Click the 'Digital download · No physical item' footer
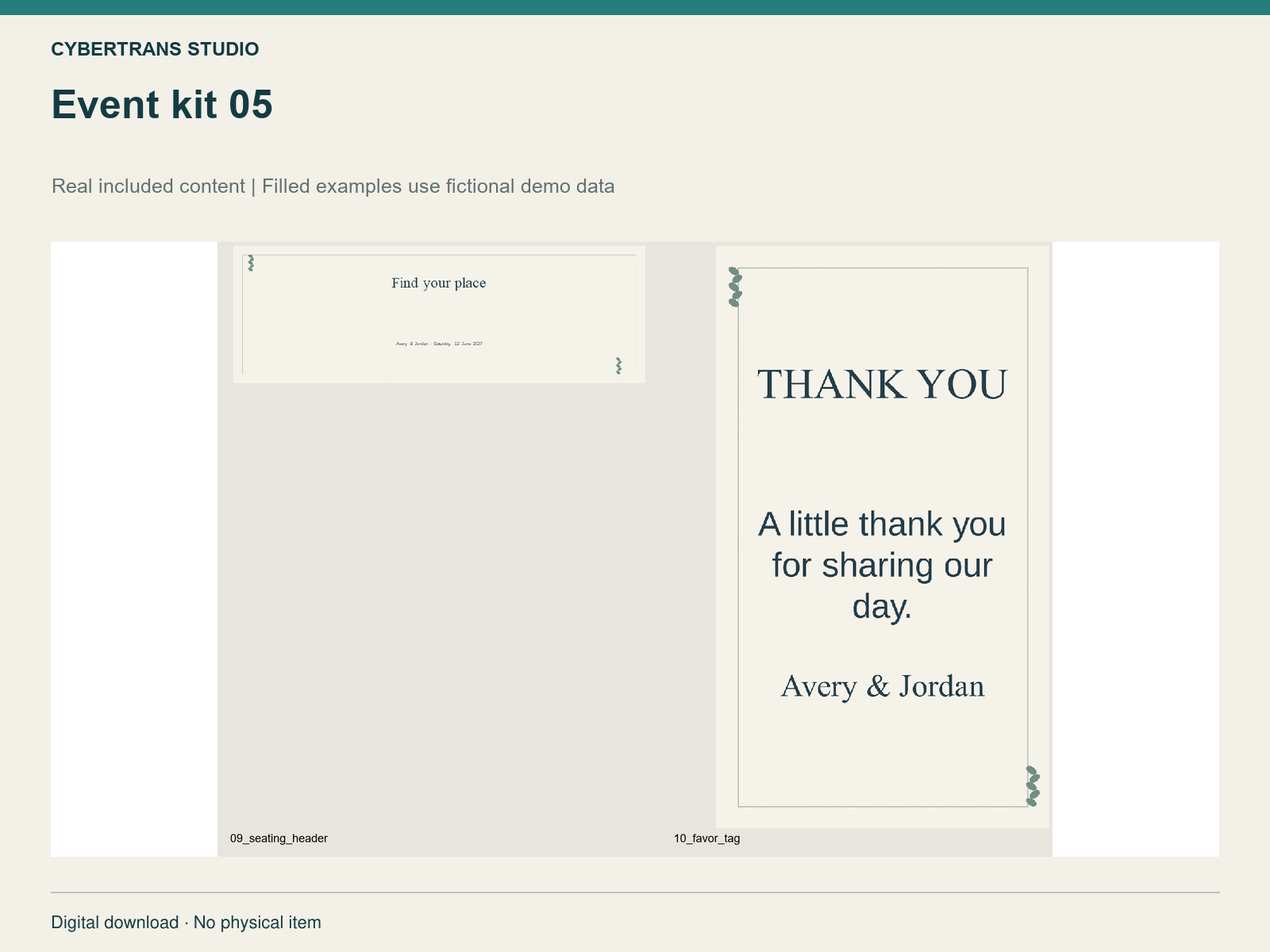Image resolution: width=1270 pixels, height=952 pixels. click(187, 923)
